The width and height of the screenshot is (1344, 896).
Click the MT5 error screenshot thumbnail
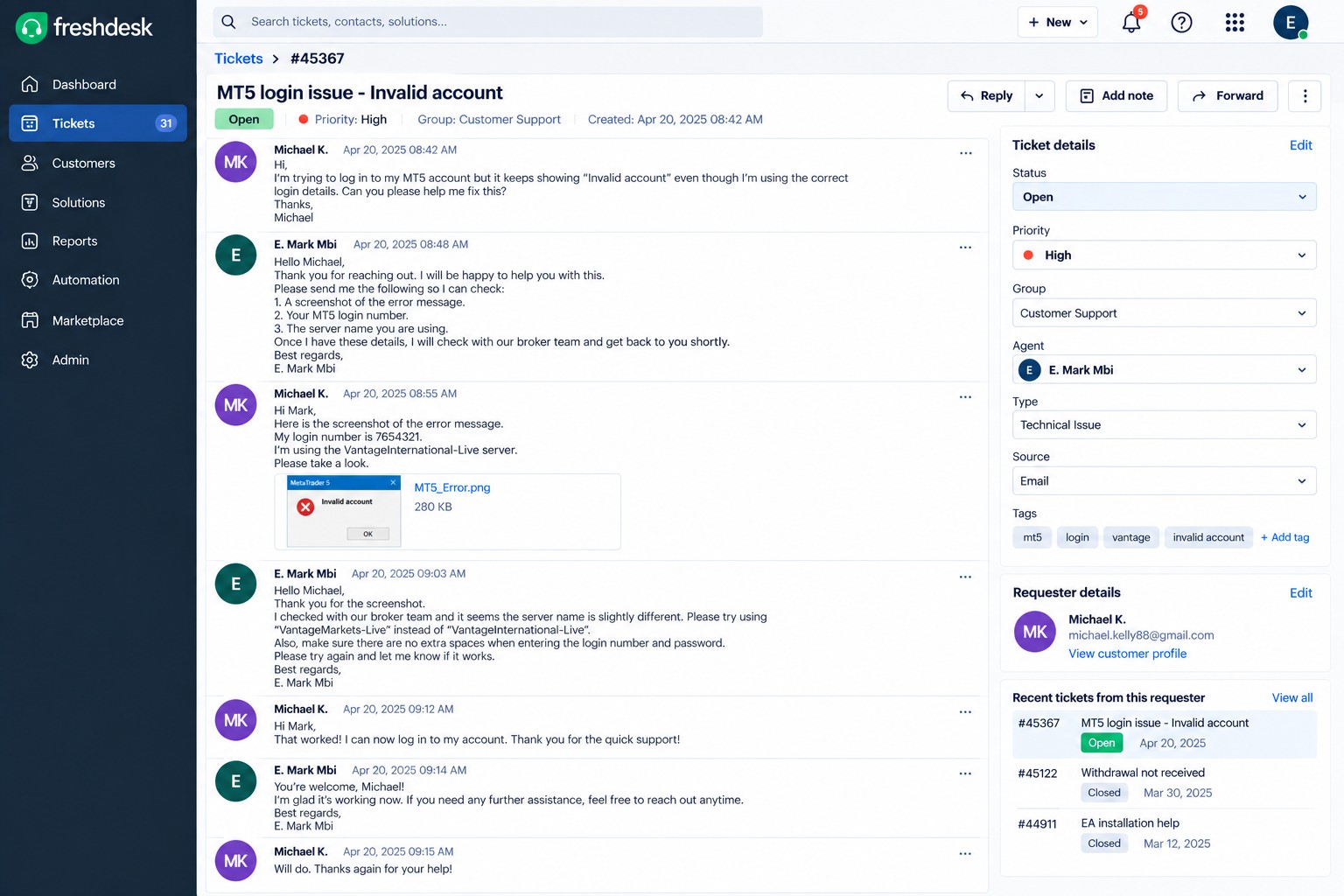(x=344, y=511)
